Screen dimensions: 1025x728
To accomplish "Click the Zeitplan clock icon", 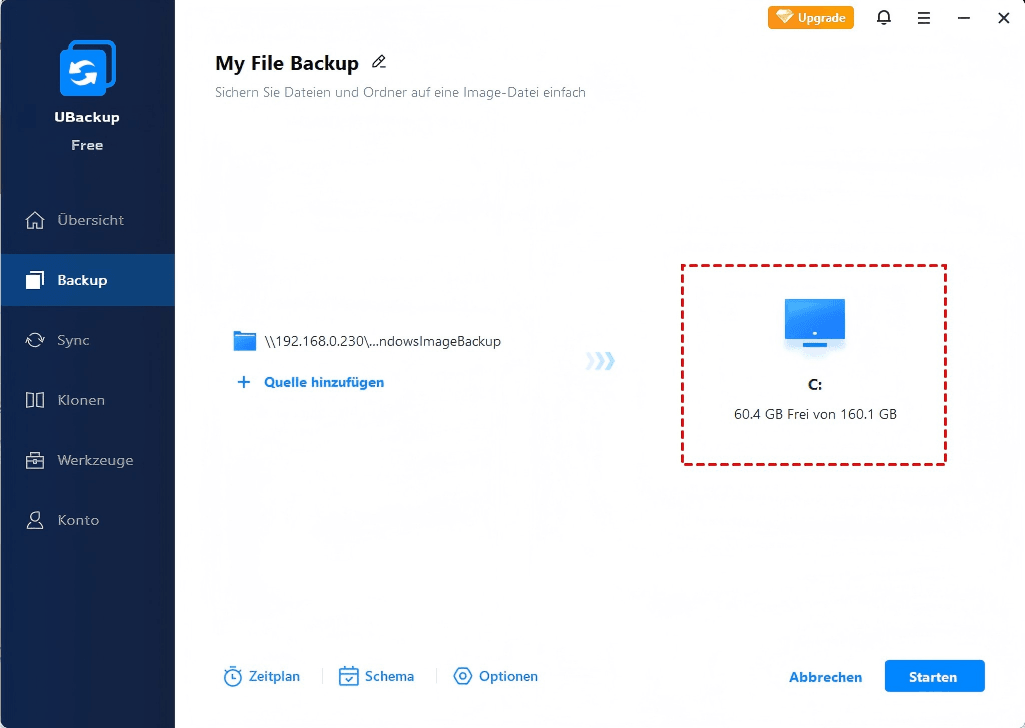I will (233, 677).
